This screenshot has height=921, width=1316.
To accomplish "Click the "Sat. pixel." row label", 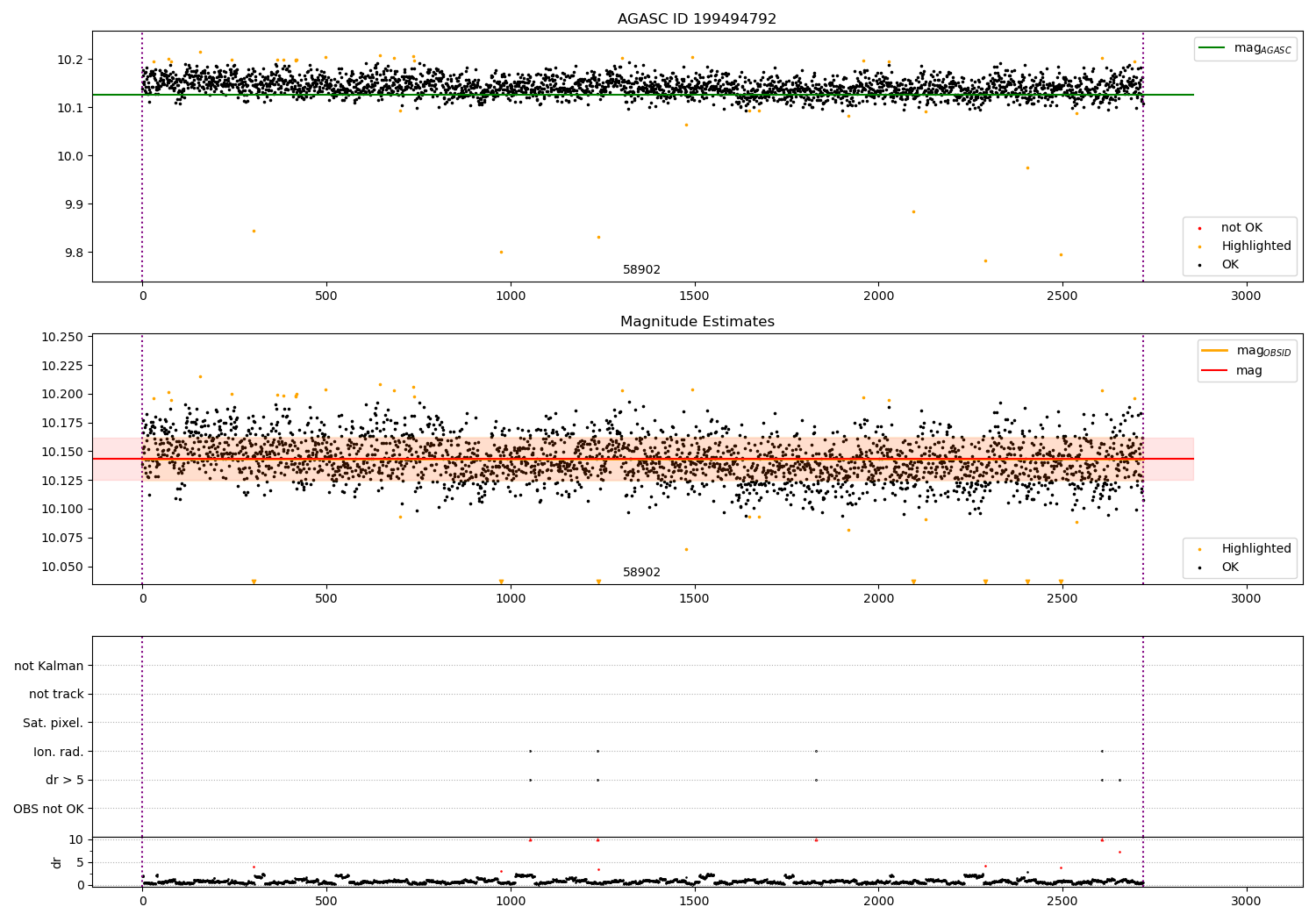I will click(54, 723).
